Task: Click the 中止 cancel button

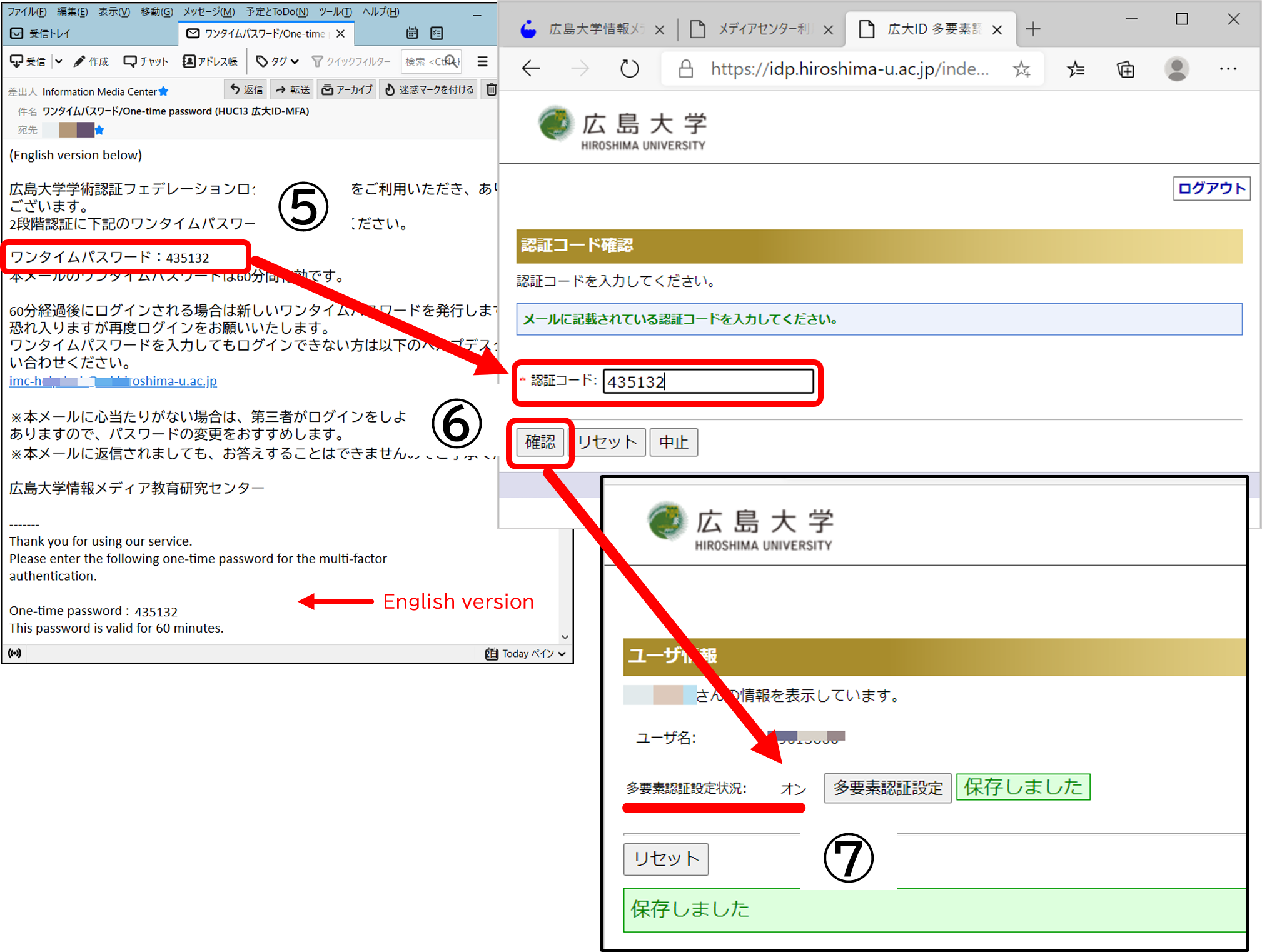Action: [674, 442]
